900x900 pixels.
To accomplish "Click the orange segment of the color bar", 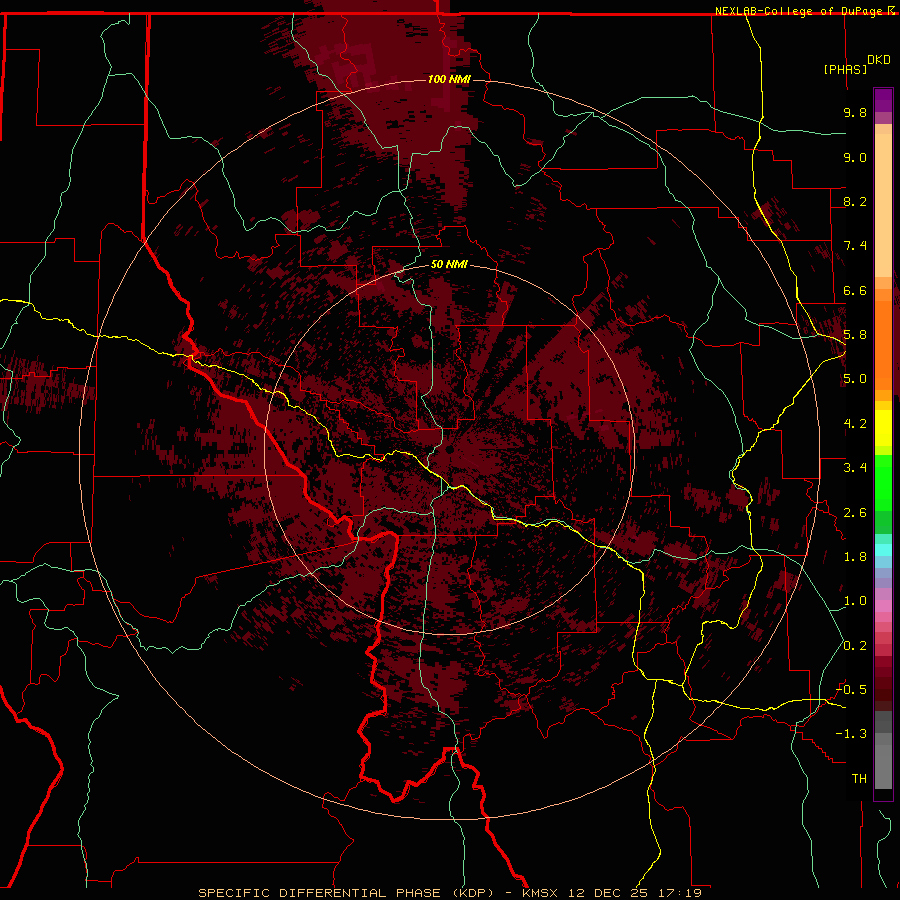I will coord(883,346).
